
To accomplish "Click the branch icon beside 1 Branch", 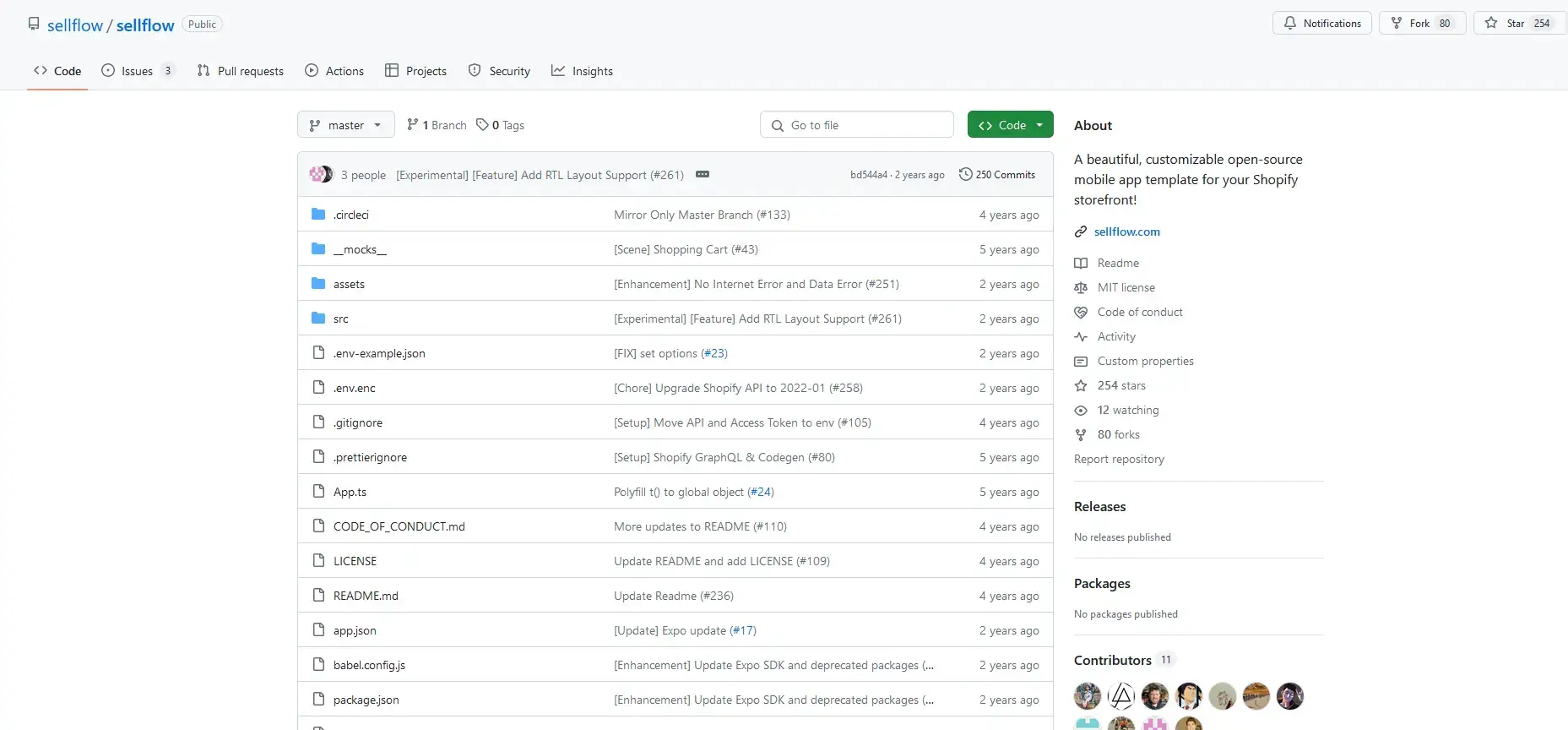I will (413, 125).
